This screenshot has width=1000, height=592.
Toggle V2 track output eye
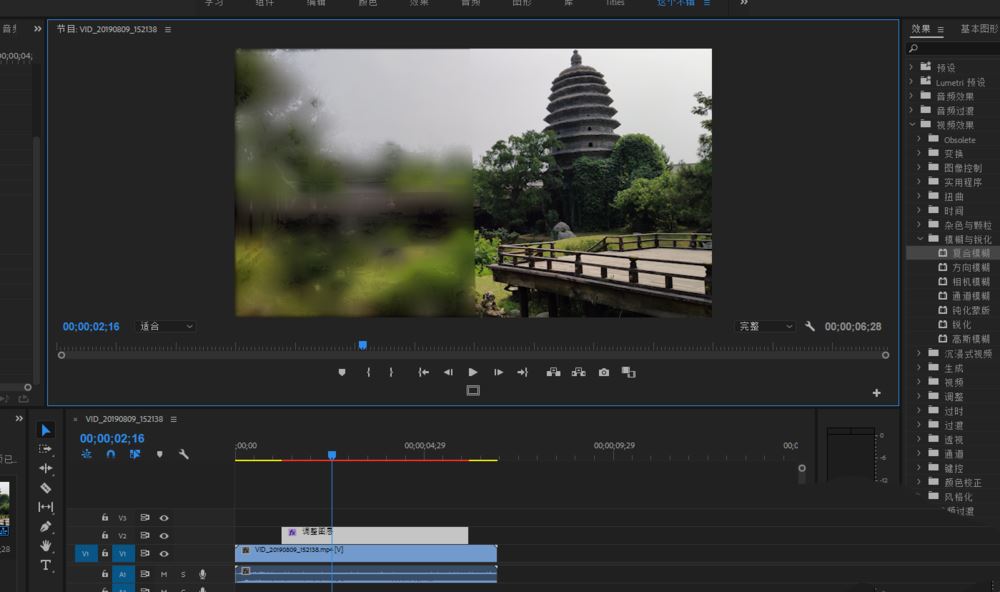pyautogui.click(x=164, y=536)
